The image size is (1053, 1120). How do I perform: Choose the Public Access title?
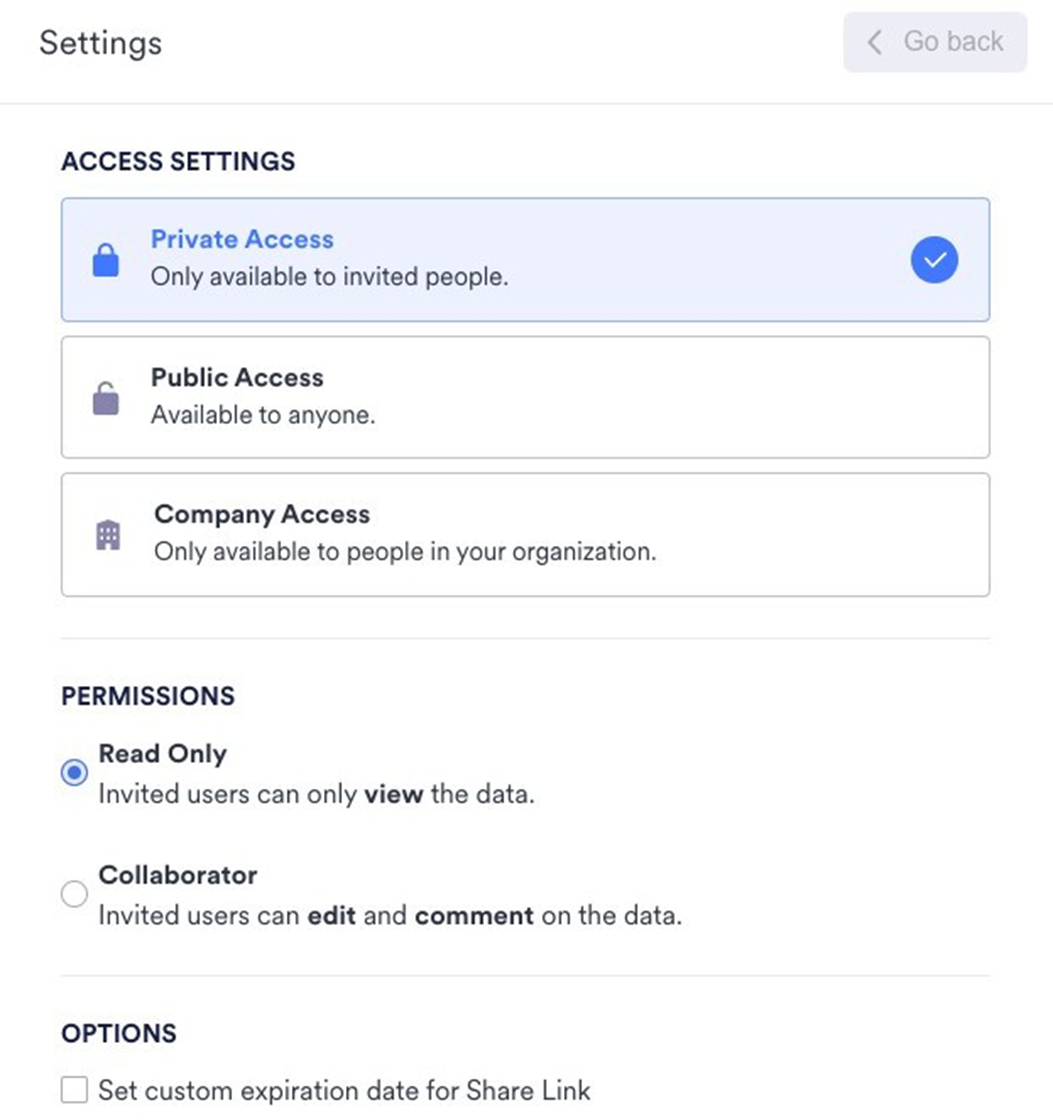(237, 378)
